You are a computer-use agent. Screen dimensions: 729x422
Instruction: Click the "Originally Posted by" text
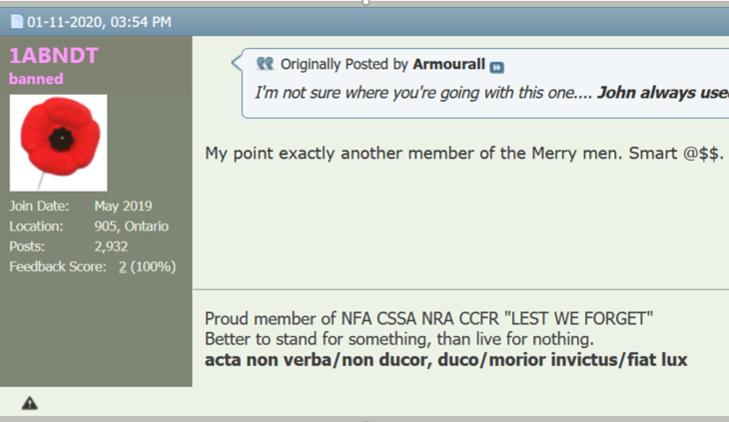(344, 65)
